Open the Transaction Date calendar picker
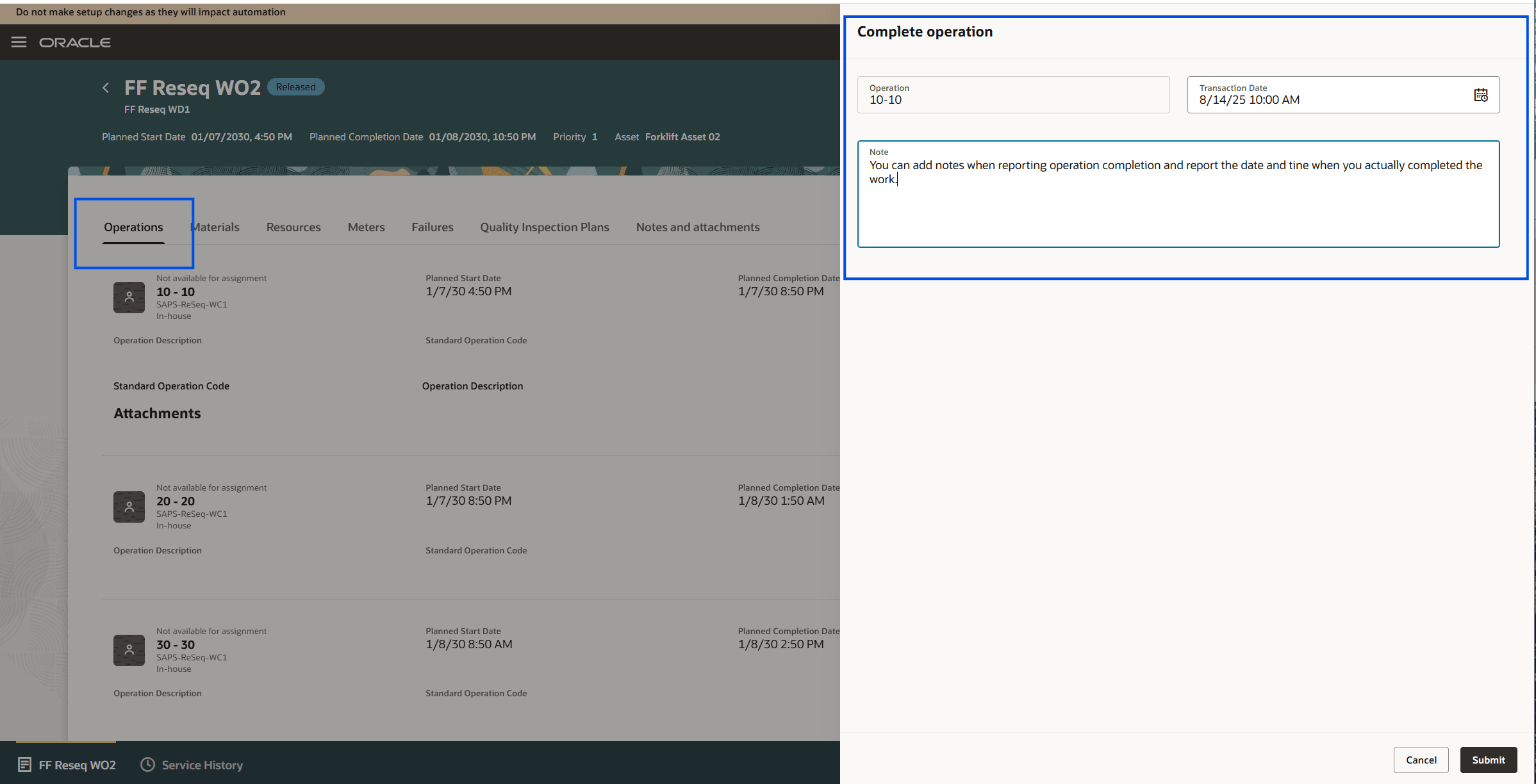The height and width of the screenshot is (784, 1536). click(x=1481, y=95)
